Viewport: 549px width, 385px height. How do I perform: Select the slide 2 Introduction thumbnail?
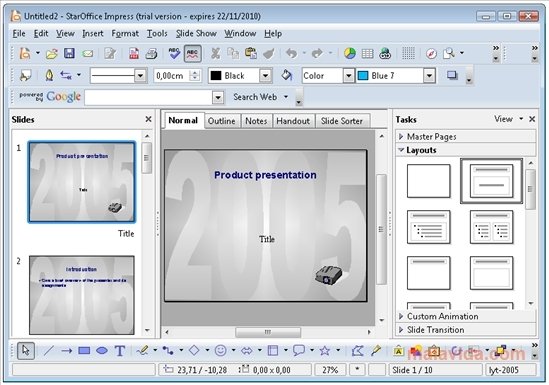(82, 295)
